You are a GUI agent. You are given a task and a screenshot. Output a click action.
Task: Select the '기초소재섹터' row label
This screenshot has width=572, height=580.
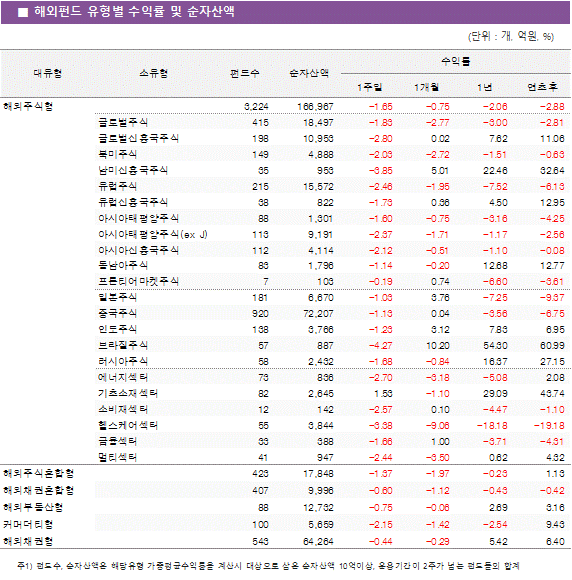(128, 393)
